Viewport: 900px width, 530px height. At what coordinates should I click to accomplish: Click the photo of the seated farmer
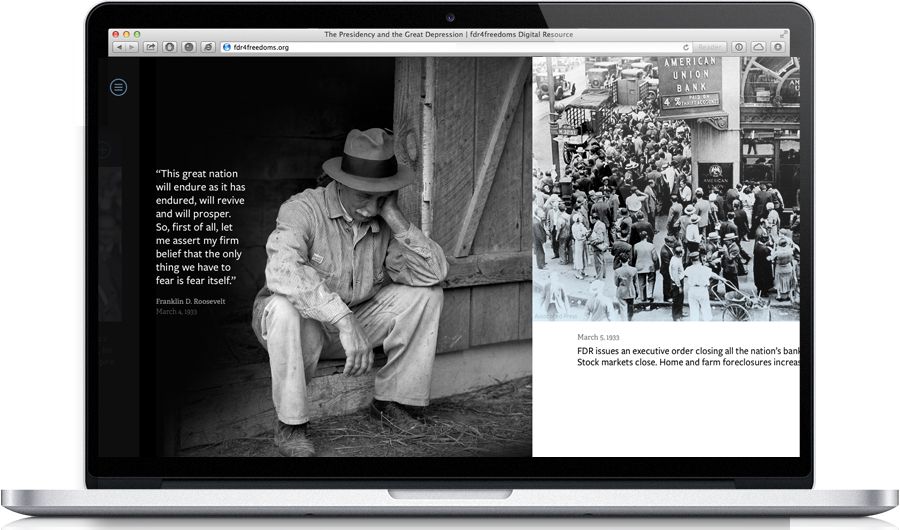pos(350,270)
